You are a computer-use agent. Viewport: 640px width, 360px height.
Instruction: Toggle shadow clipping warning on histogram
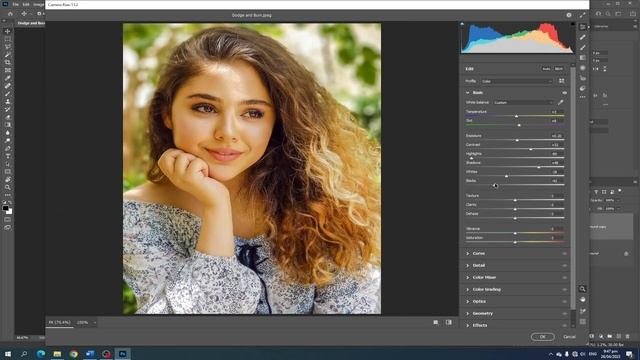click(462, 24)
